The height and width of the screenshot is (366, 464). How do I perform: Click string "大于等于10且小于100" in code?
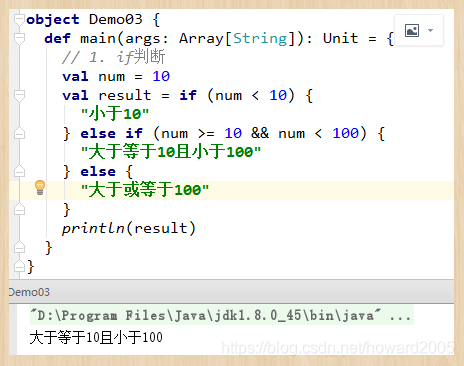pos(171,152)
